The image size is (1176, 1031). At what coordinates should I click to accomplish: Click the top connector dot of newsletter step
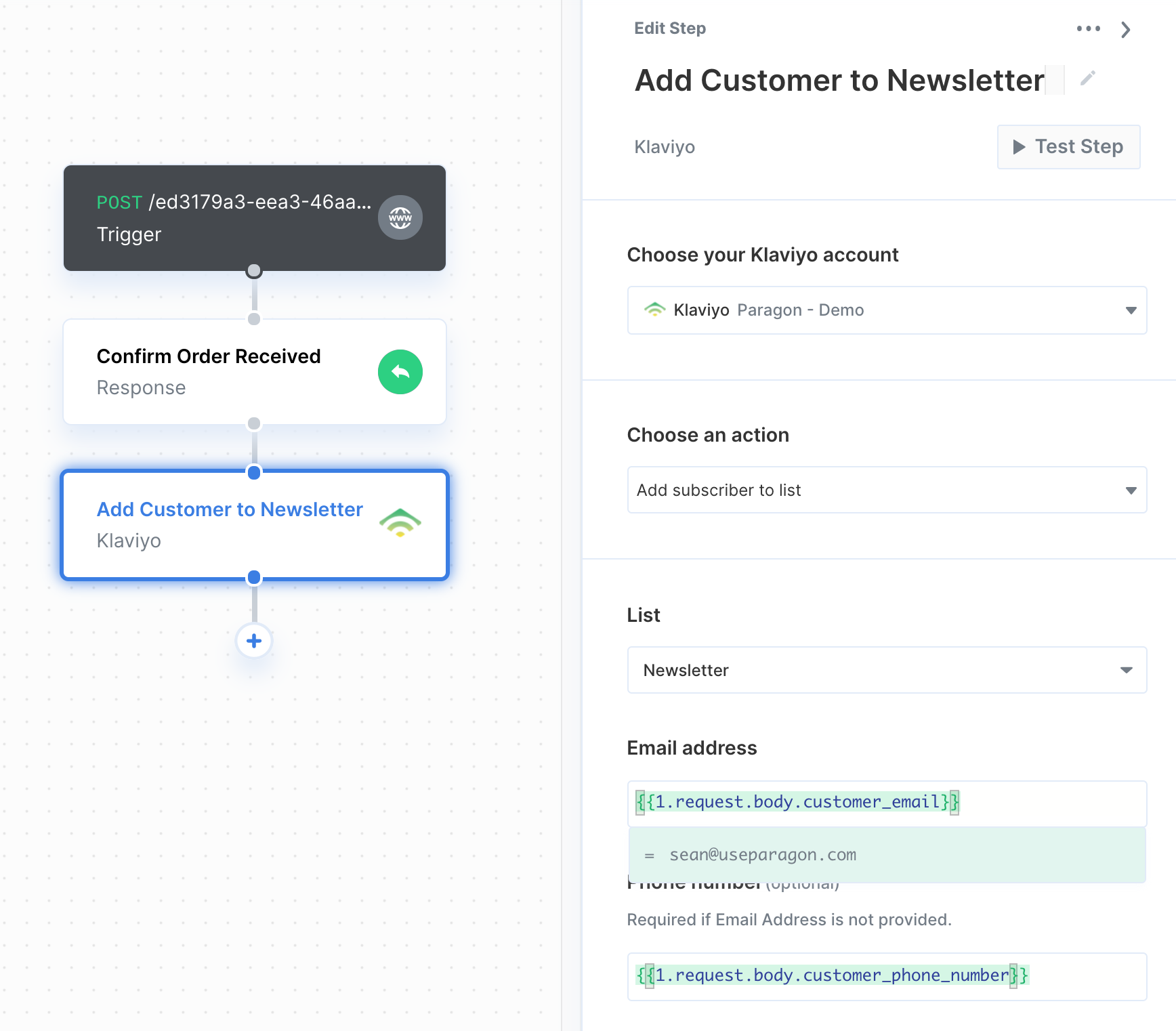tap(254, 472)
